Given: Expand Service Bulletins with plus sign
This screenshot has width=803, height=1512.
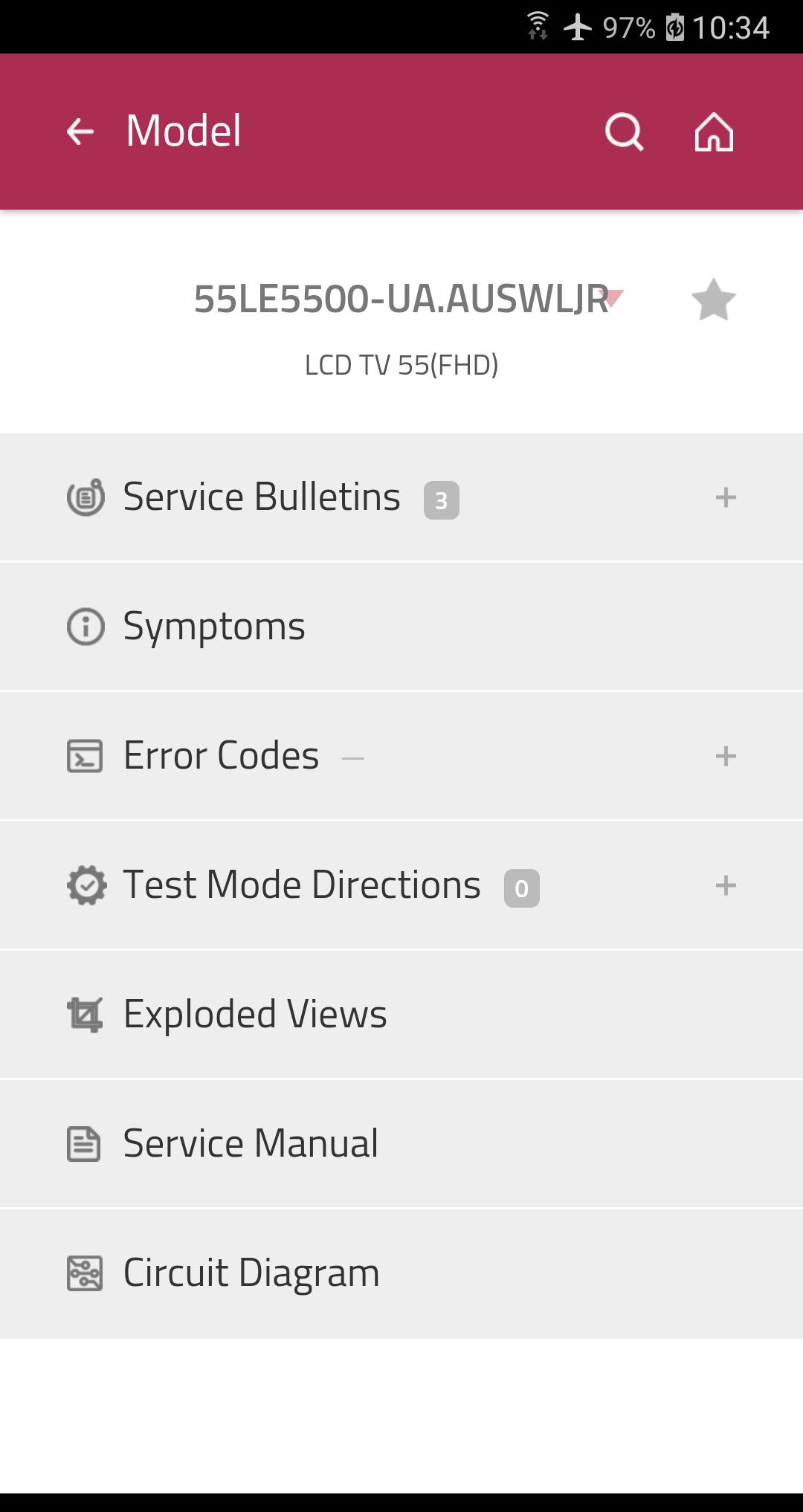Looking at the screenshot, I should (x=726, y=497).
